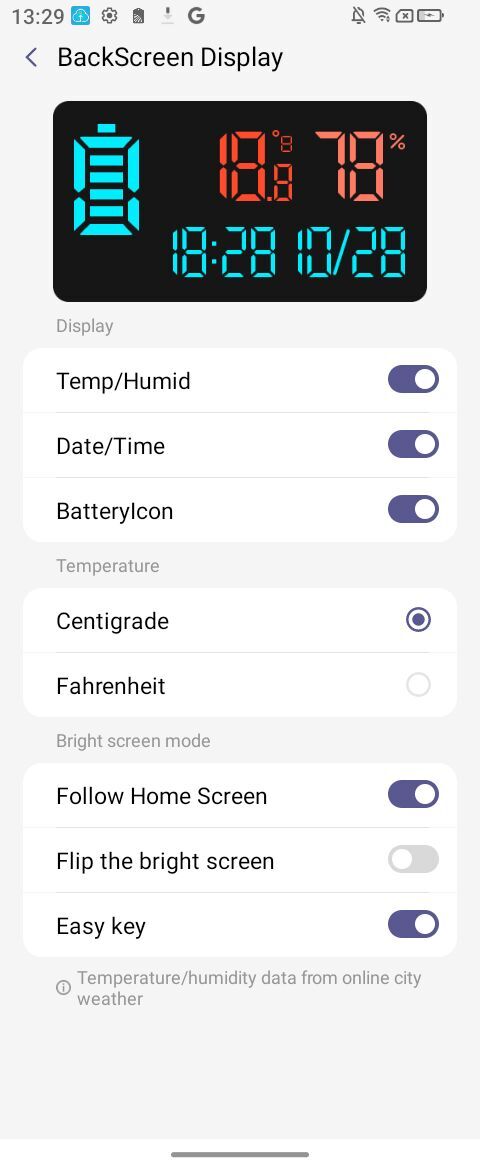Tap the cloud upload status icon

(81, 16)
